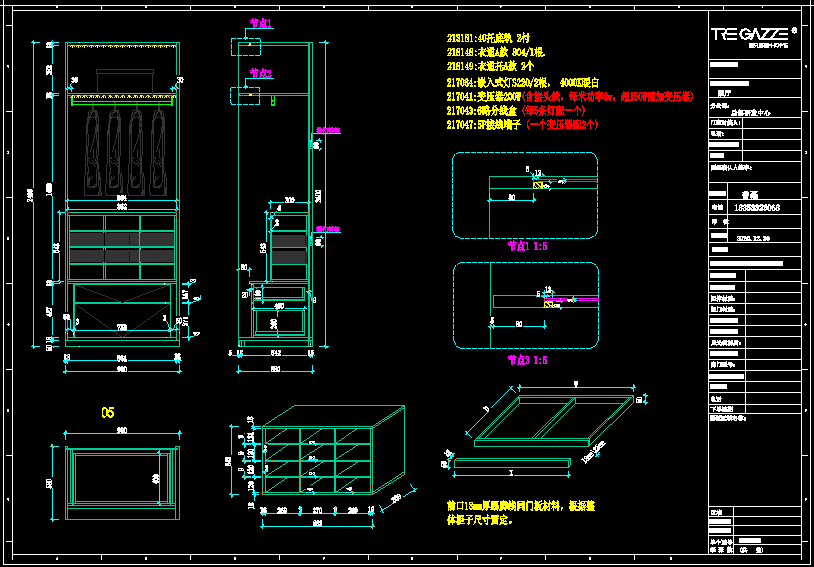Click the 80 dimension in 节点1 detail
This screenshot has height=567, width=814.
tap(511, 196)
